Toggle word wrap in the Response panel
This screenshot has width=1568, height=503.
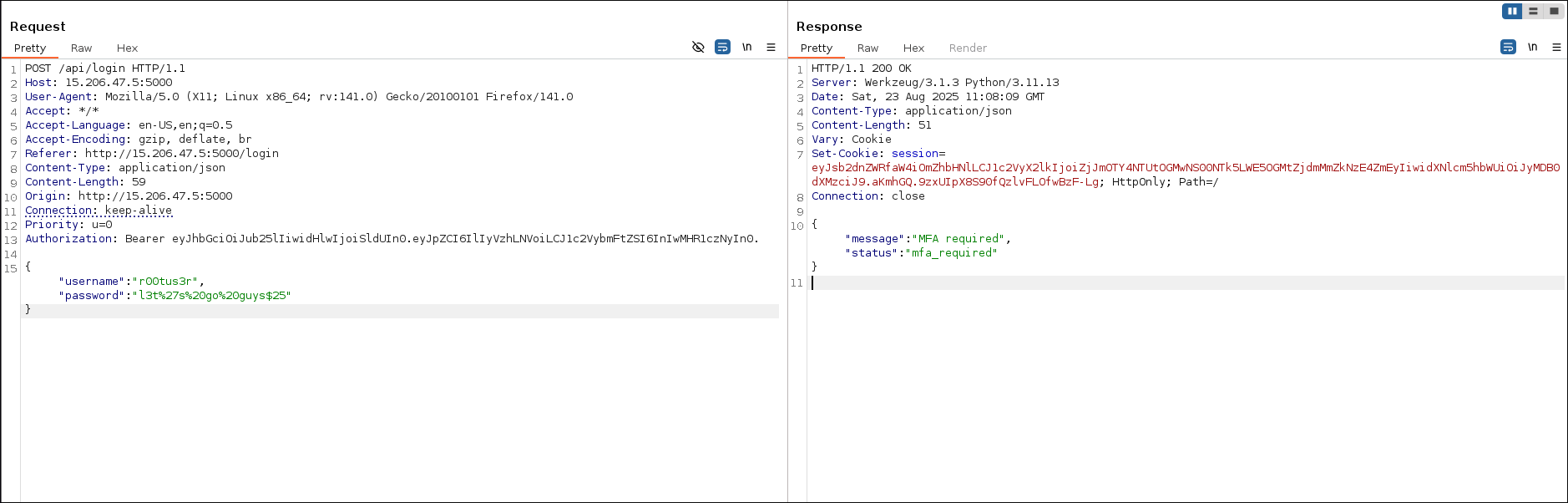point(1508,47)
